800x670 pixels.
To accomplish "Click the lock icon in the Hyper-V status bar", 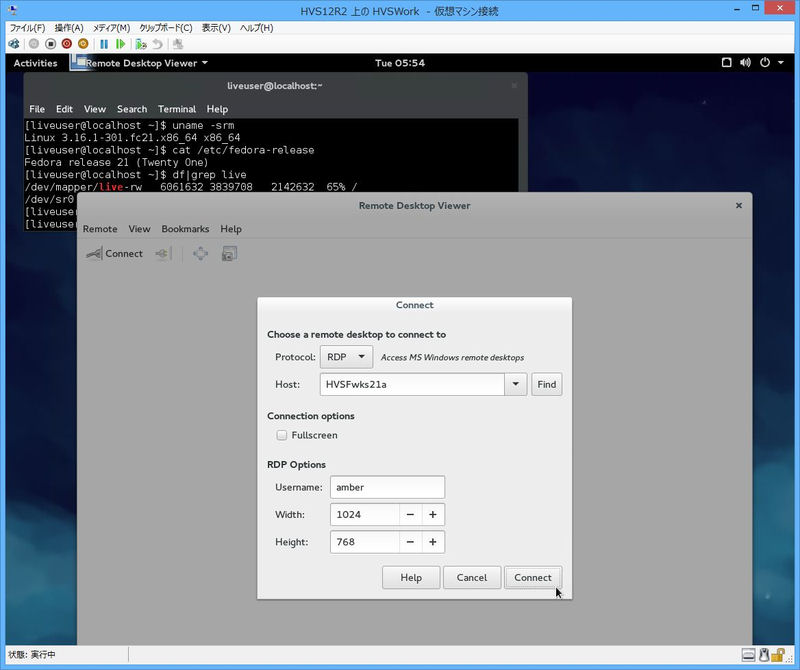I will (x=778, y=655).
